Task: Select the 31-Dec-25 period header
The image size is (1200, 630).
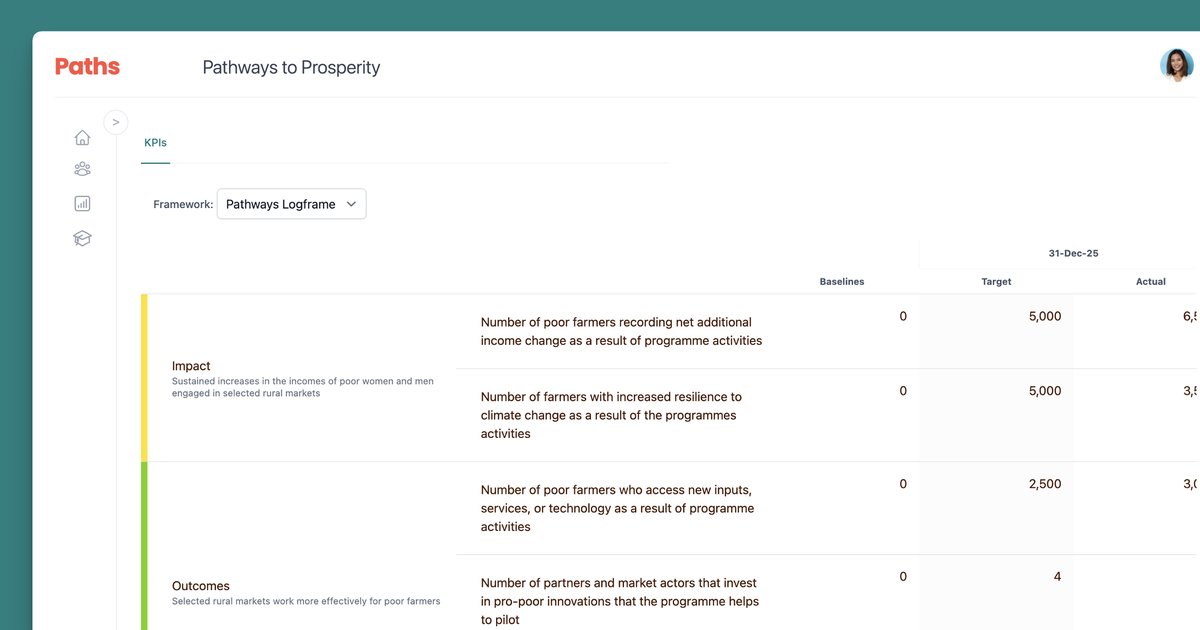Action: click(1073, 254)
